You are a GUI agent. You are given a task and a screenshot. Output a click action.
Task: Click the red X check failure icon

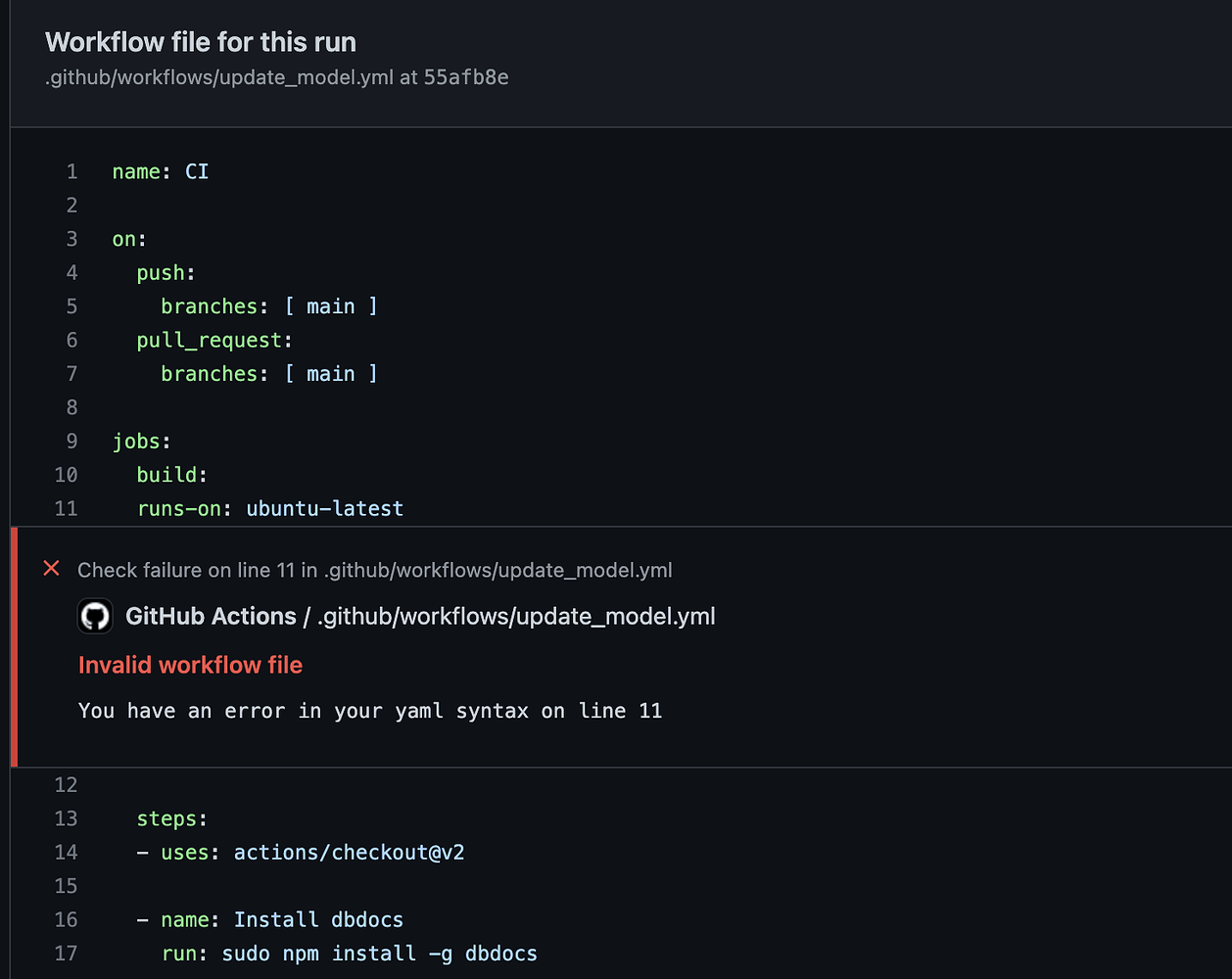[50, 568]
